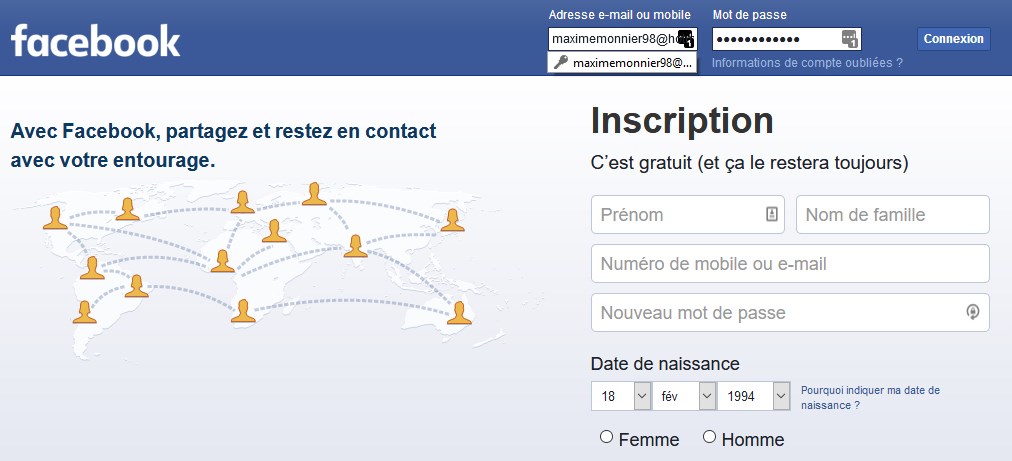Screen dimensions: 1012x461
Task: Select the Femme radio button
Action: click(606, 437)
